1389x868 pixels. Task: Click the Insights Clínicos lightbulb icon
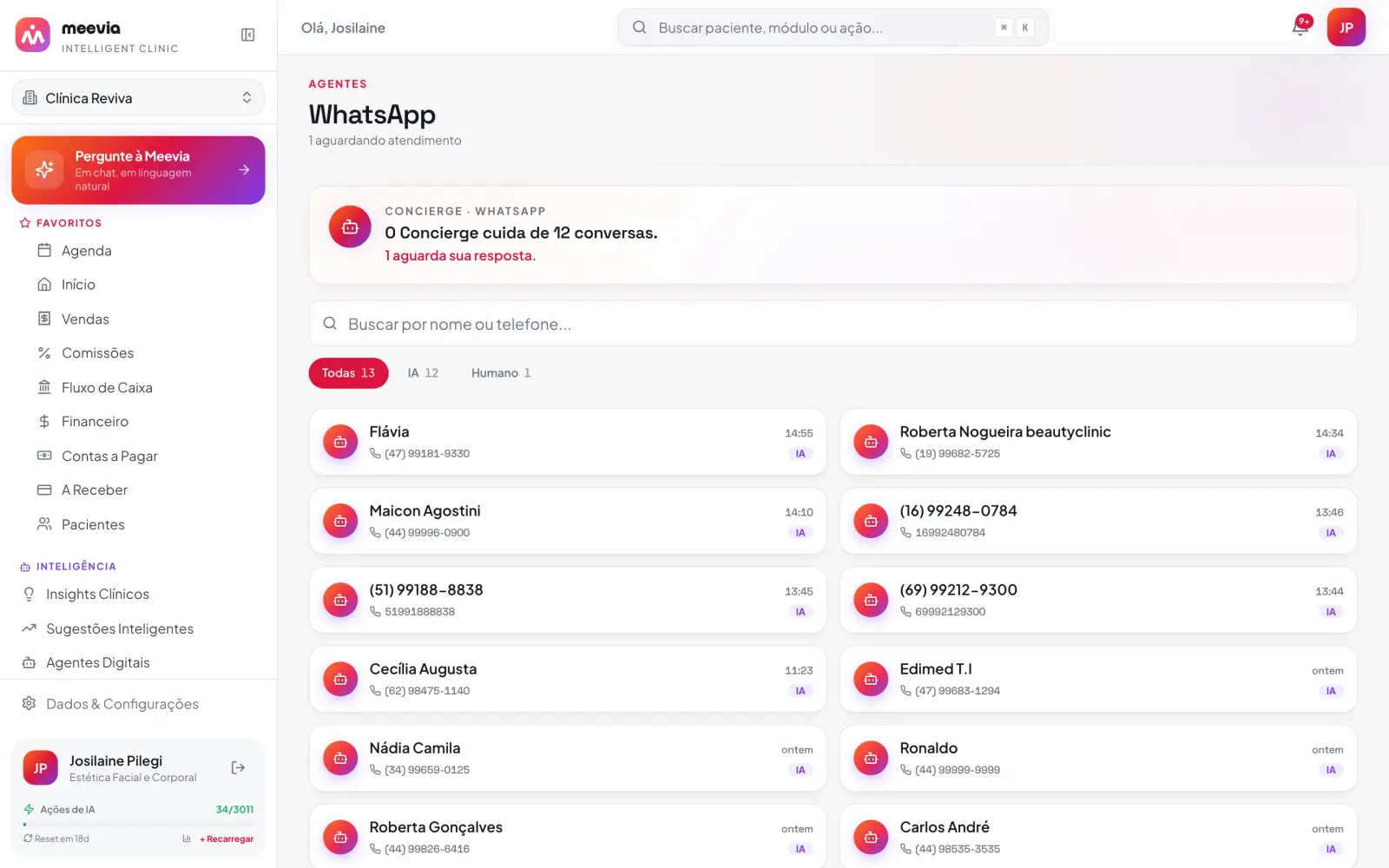click(29, 595)
